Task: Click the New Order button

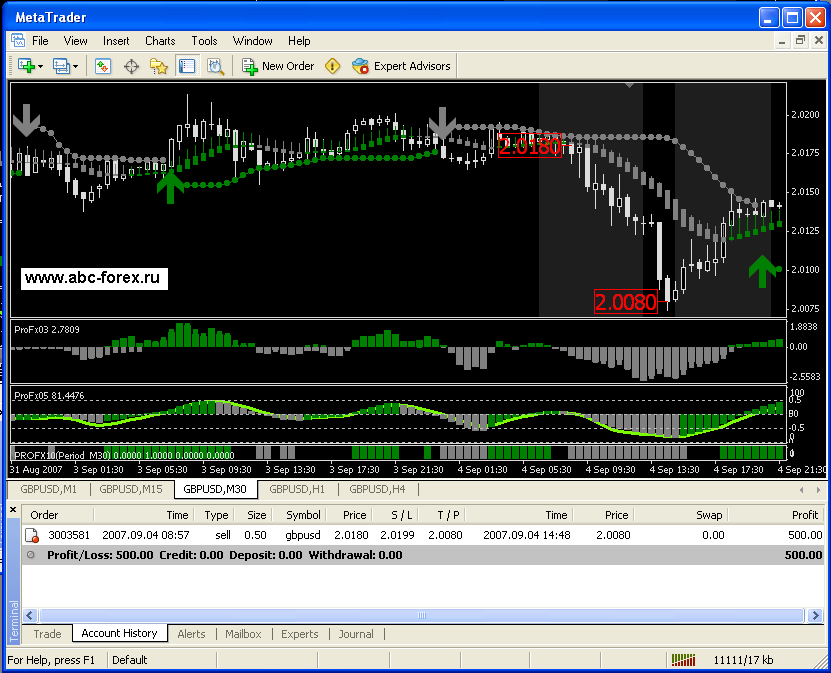Action: click(278, 66)
